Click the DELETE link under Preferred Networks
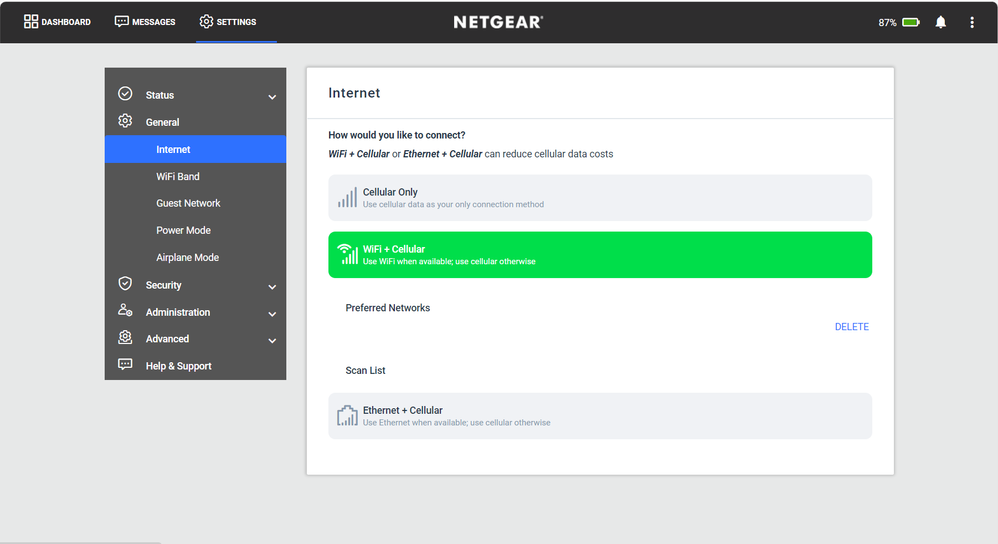Screen dimensions: 998x544 [851, 327]
